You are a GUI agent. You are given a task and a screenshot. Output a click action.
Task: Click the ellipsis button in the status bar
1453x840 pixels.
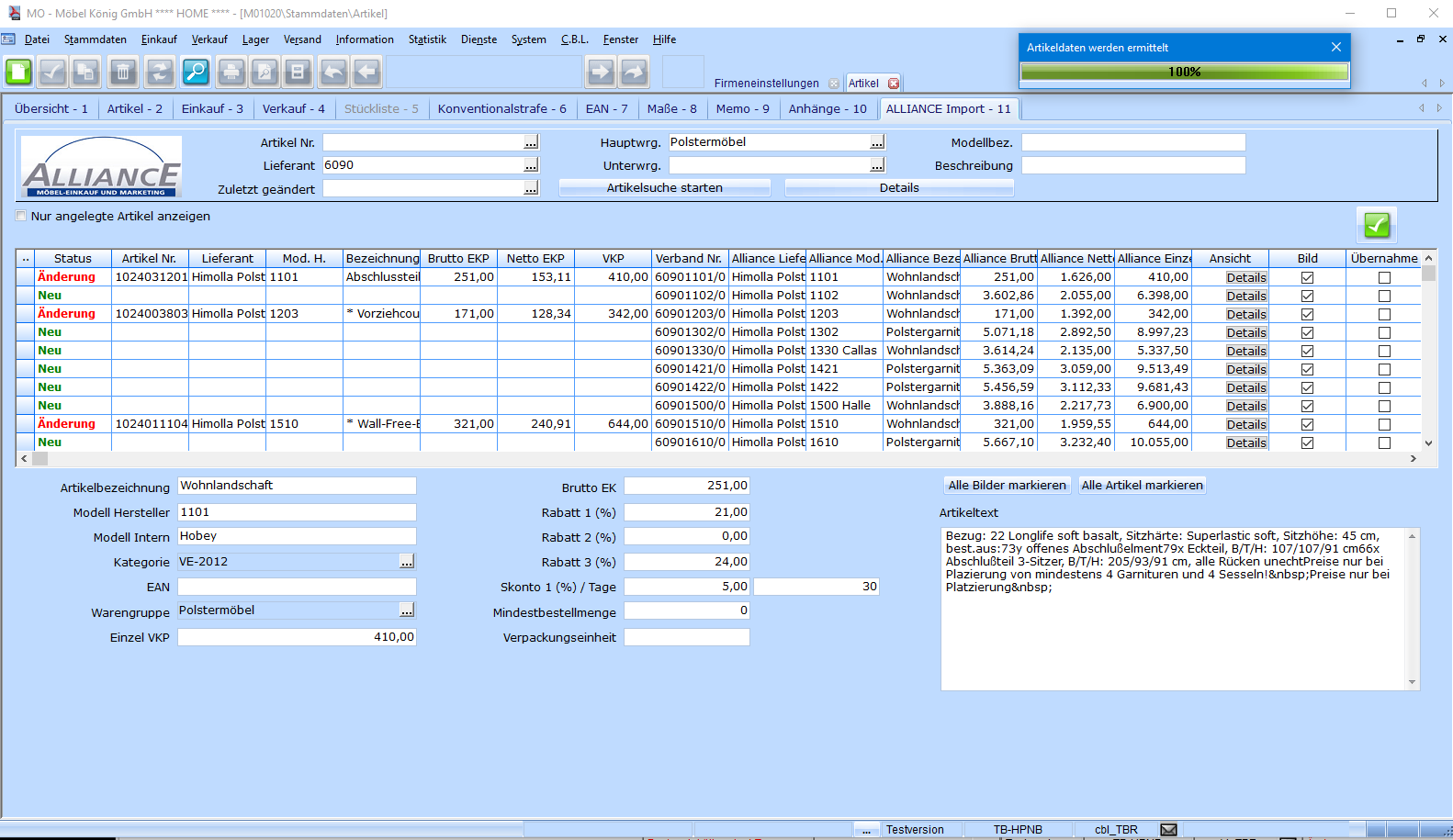tap(866, 829)
